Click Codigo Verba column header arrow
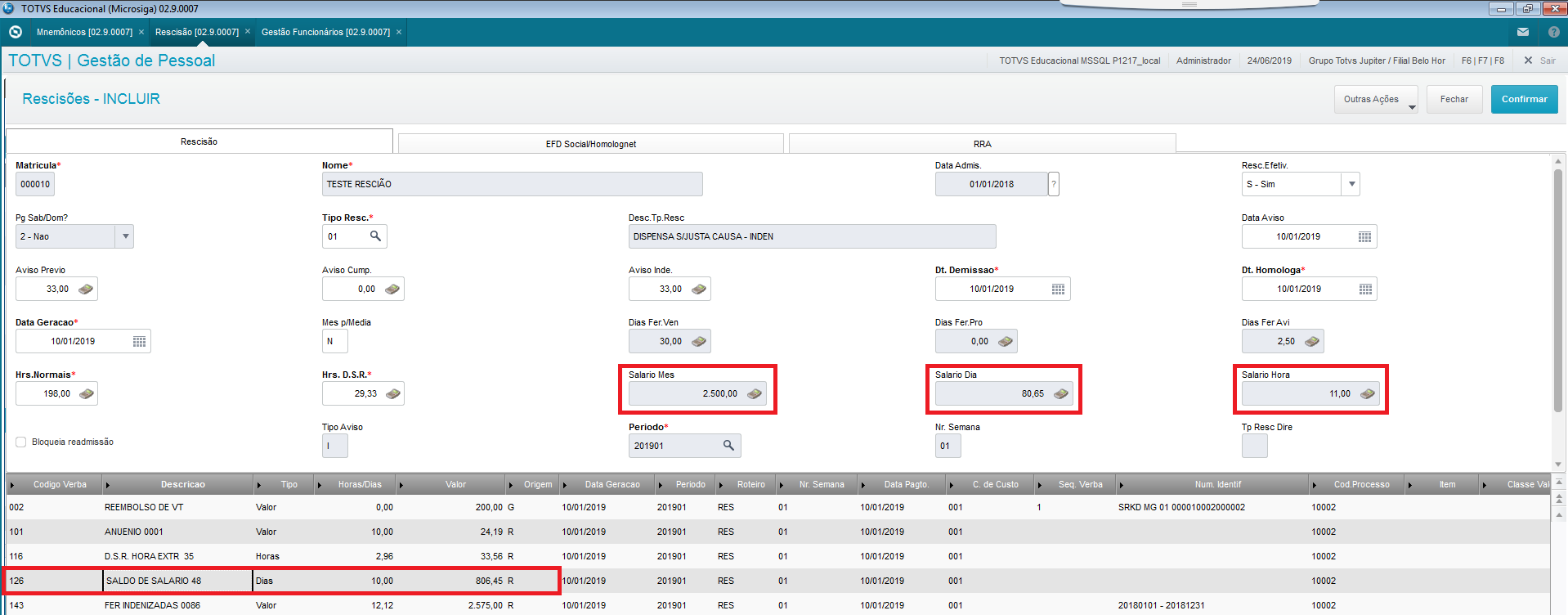Image resolution: width=1568 pixels, height=615 pixels. click(12, 485)
